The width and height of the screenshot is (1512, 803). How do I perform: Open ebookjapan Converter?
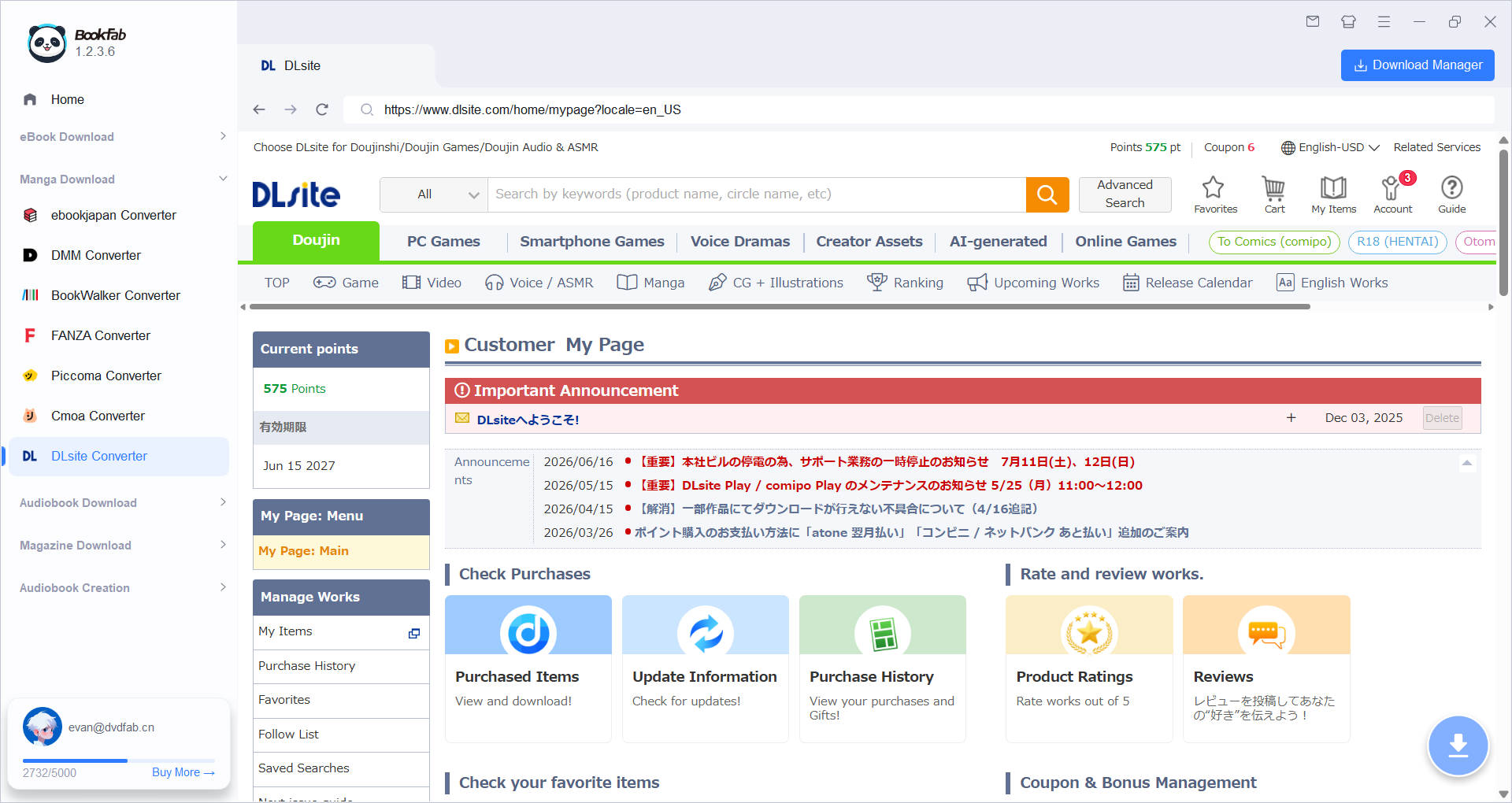click(113, 215)
